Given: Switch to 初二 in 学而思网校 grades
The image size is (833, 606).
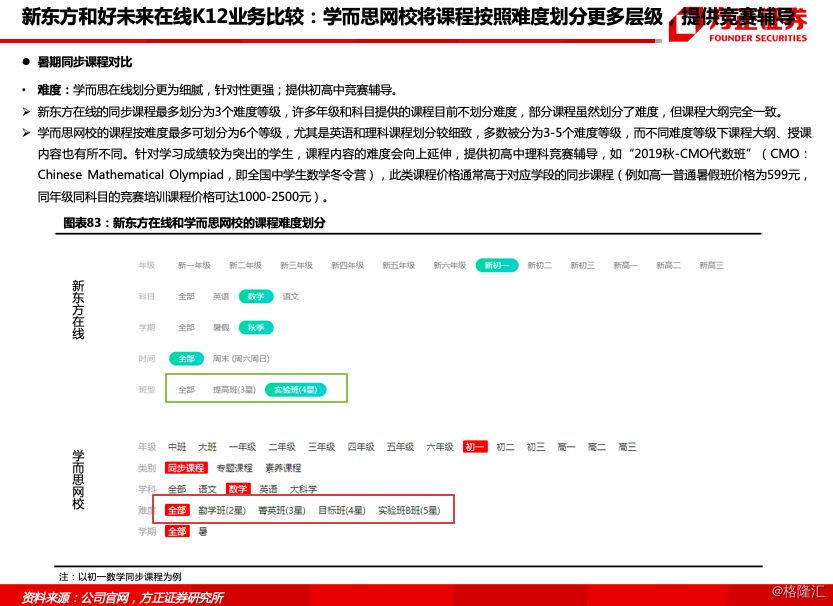Looking at the screenshot, I should click(505, 447).
